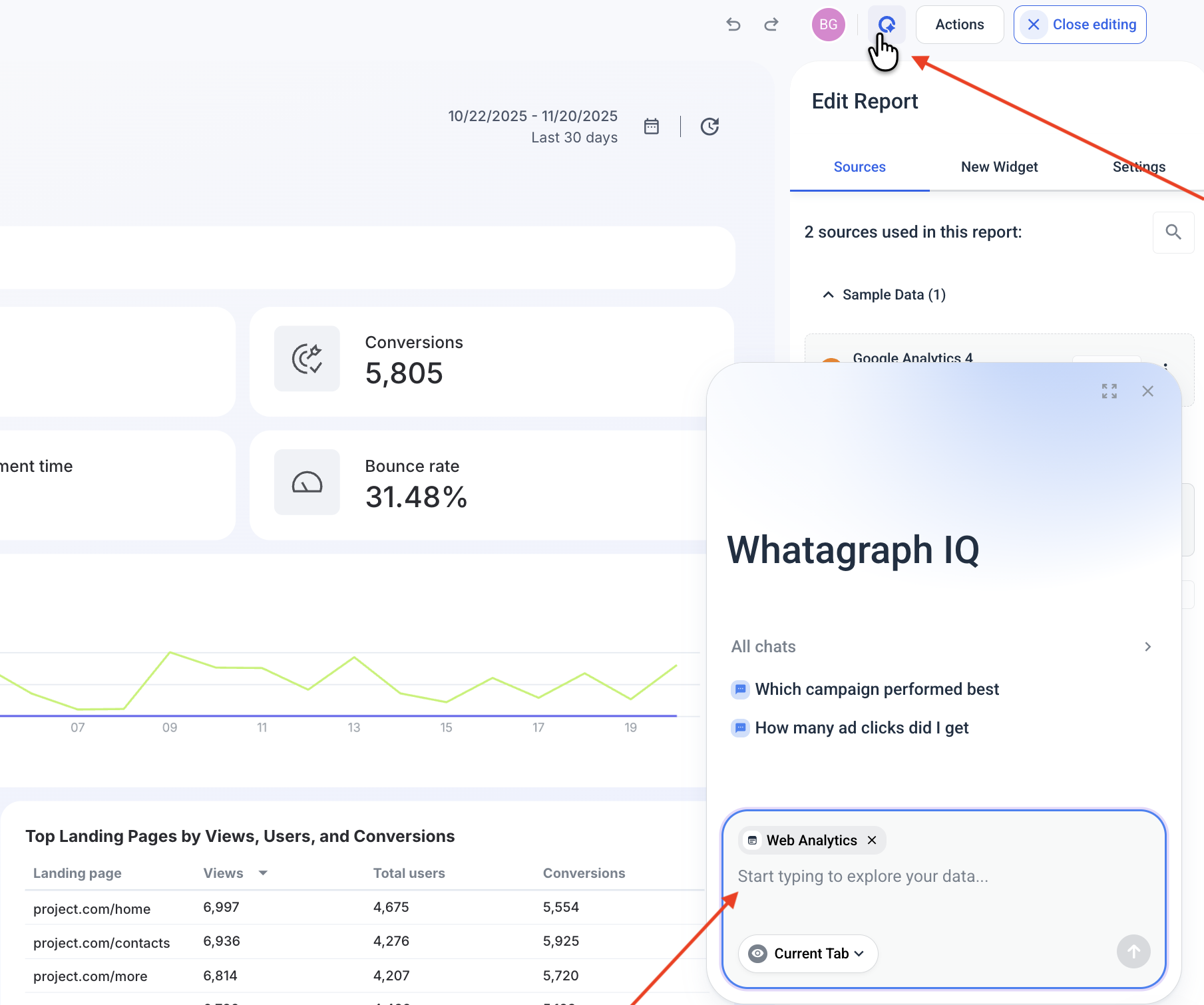This screenshot has height=1005, width=1204.
Task: Send the Whatagraph IQ query
Action: 1133,952
